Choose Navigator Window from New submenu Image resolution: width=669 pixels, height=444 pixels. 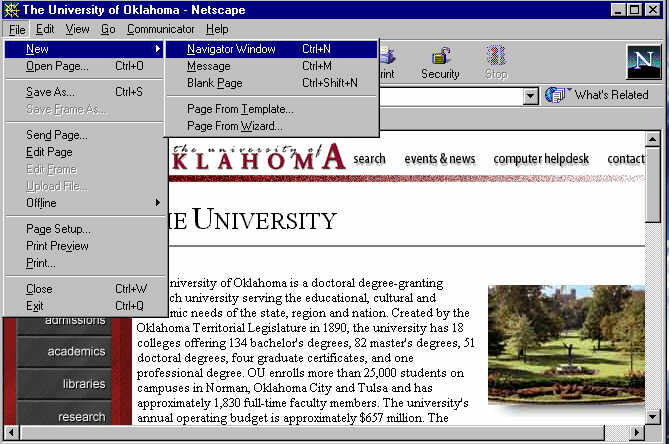[272, 49]
